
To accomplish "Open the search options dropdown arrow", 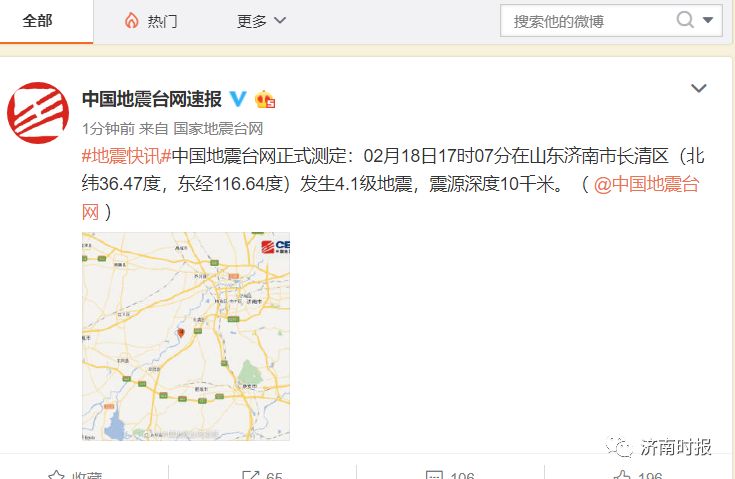I will pyautogui.click(x=708, y=20).
